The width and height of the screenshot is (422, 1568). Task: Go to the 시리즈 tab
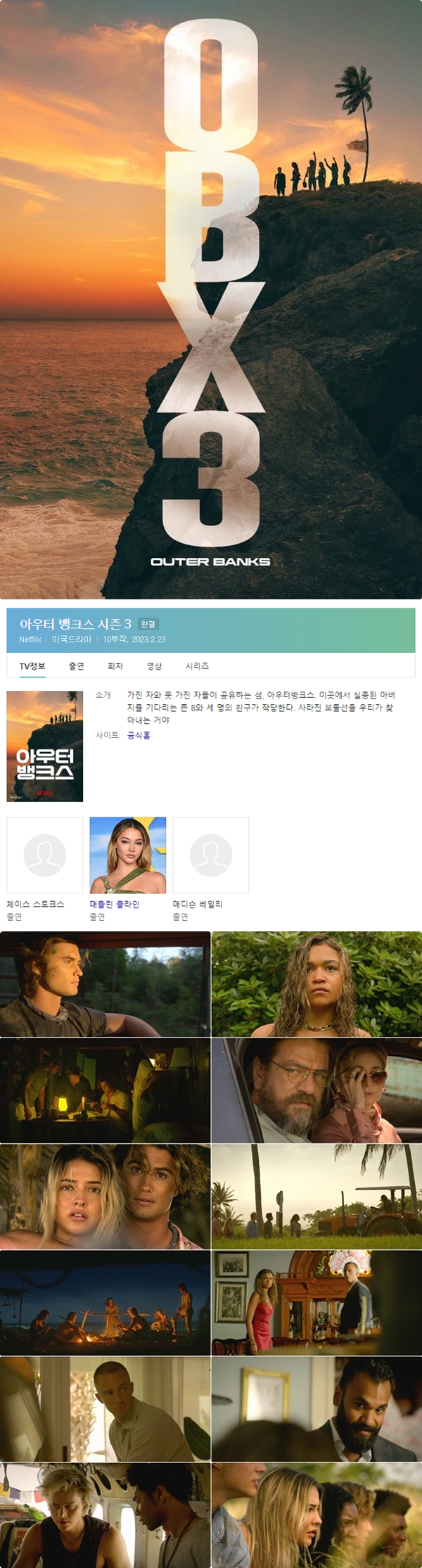(x=197, y=665)
